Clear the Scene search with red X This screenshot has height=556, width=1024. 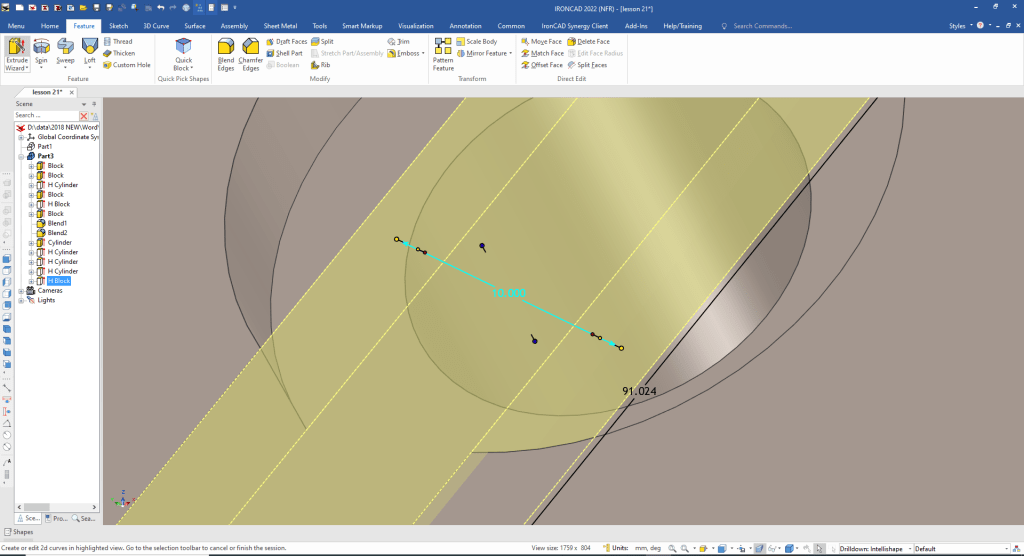[x=84, y=116]
